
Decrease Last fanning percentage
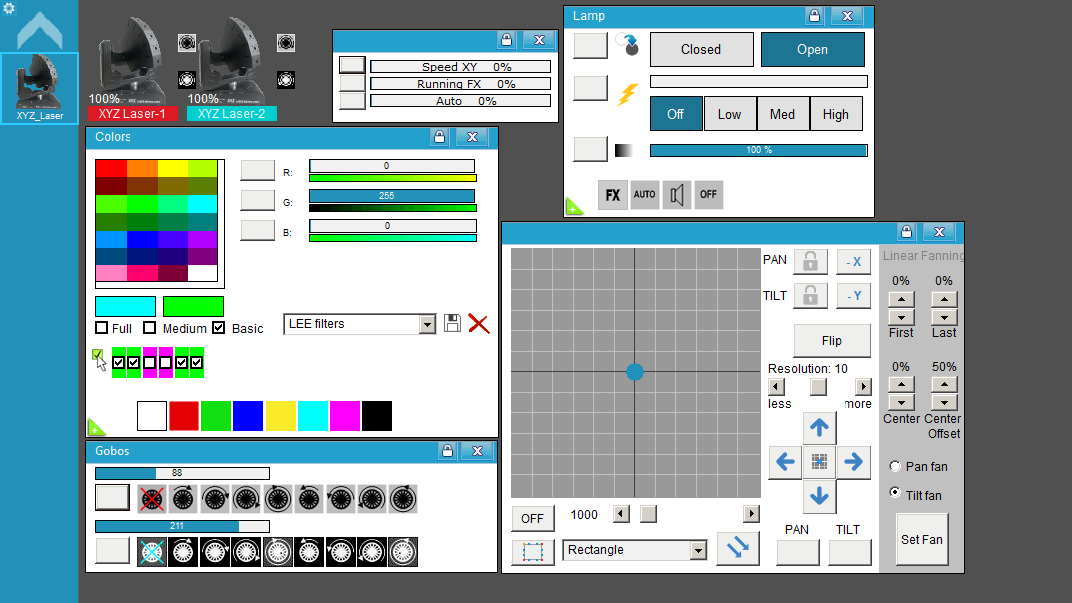[x=944, y=317]
